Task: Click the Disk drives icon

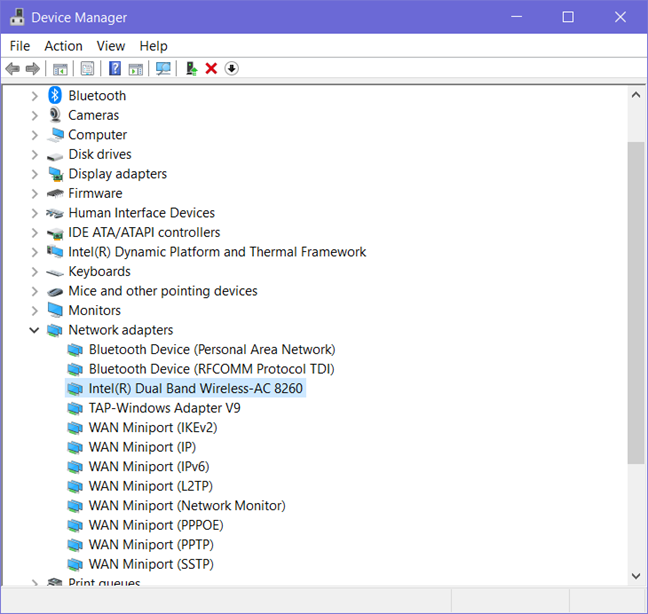Action: click(55, 157)
